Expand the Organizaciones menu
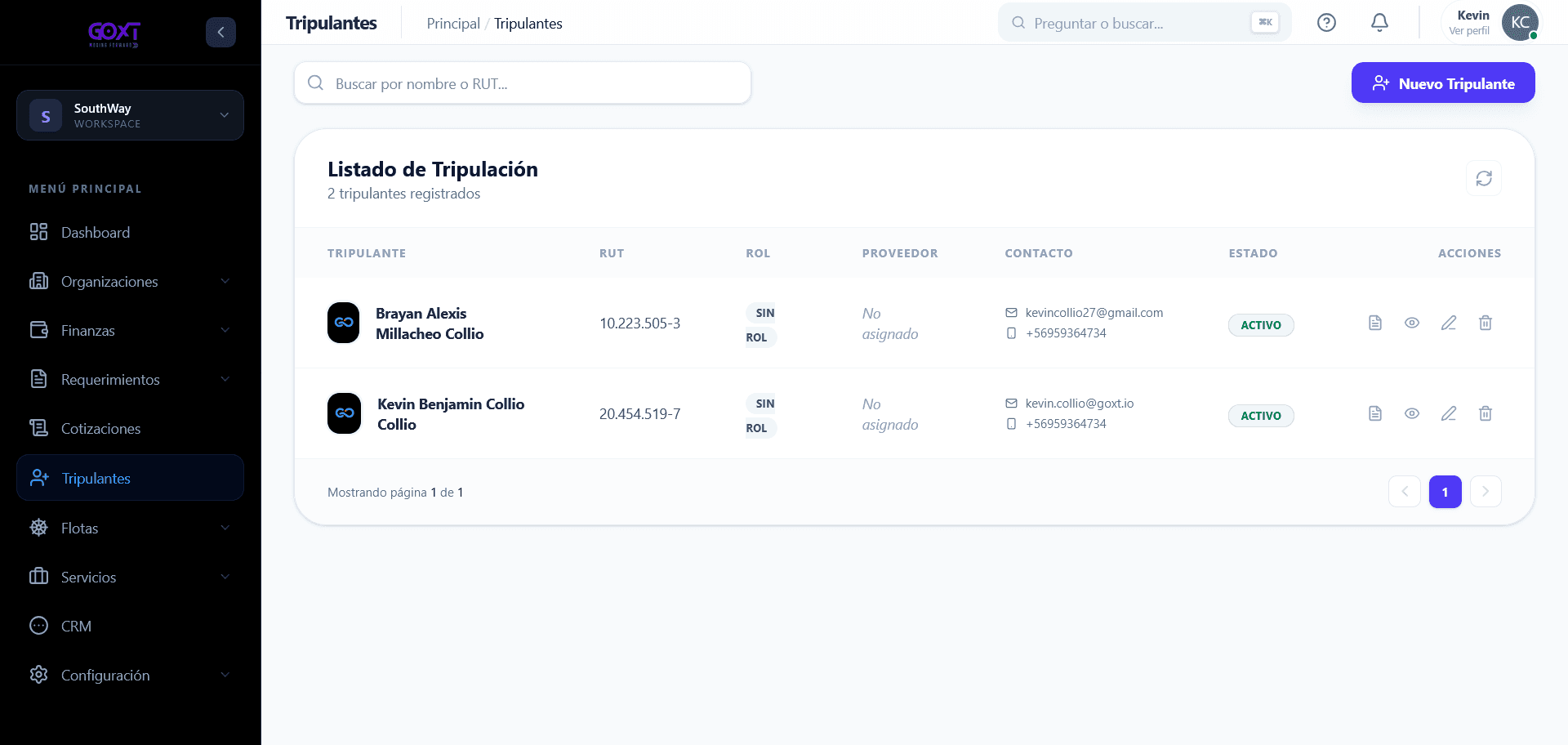 pos(130,281)
